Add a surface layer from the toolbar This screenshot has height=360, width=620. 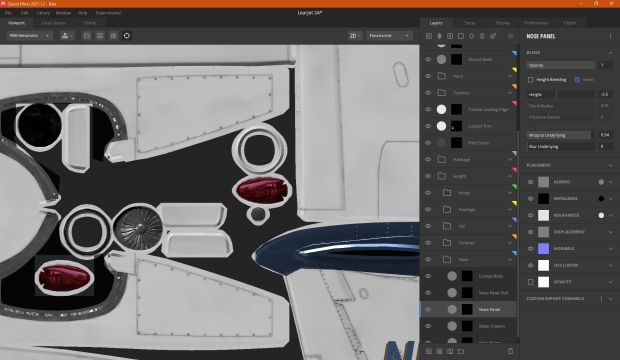(x=429, y=36)
